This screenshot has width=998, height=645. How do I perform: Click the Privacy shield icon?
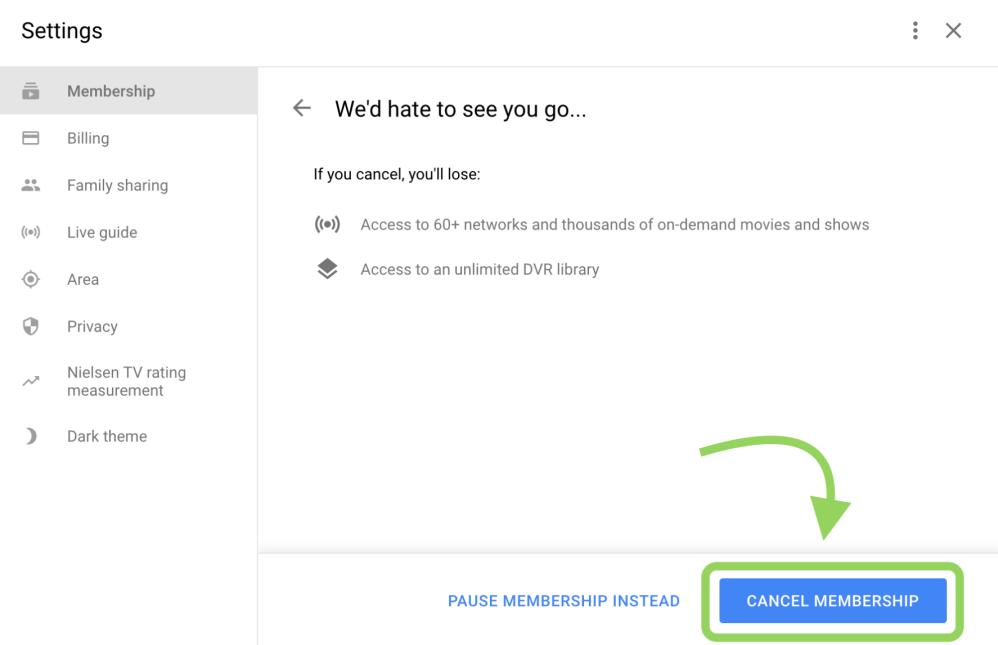tap(31, 326)
